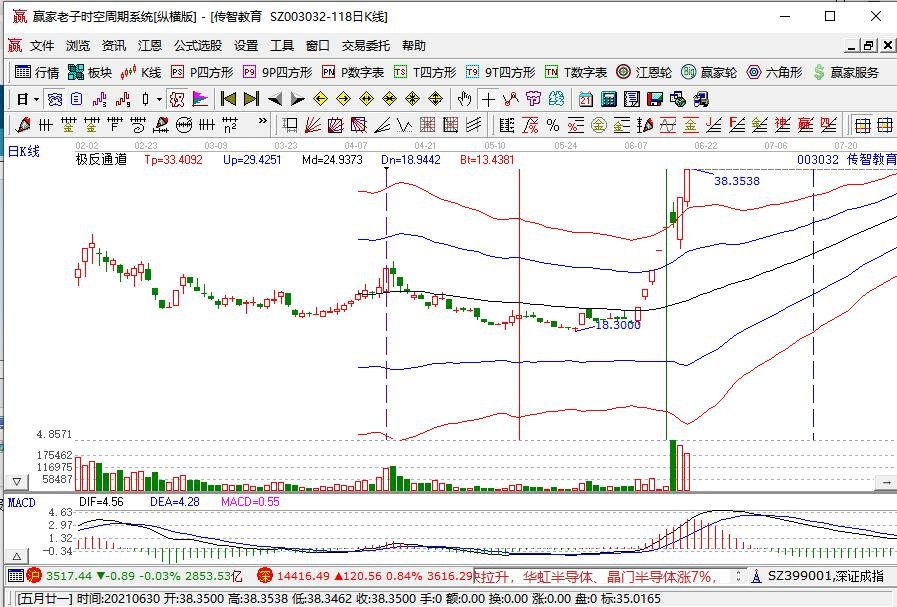Switch to the K线 candlestick chart
The height and width of the screenshot is (607, 897).
pos(141,72)
